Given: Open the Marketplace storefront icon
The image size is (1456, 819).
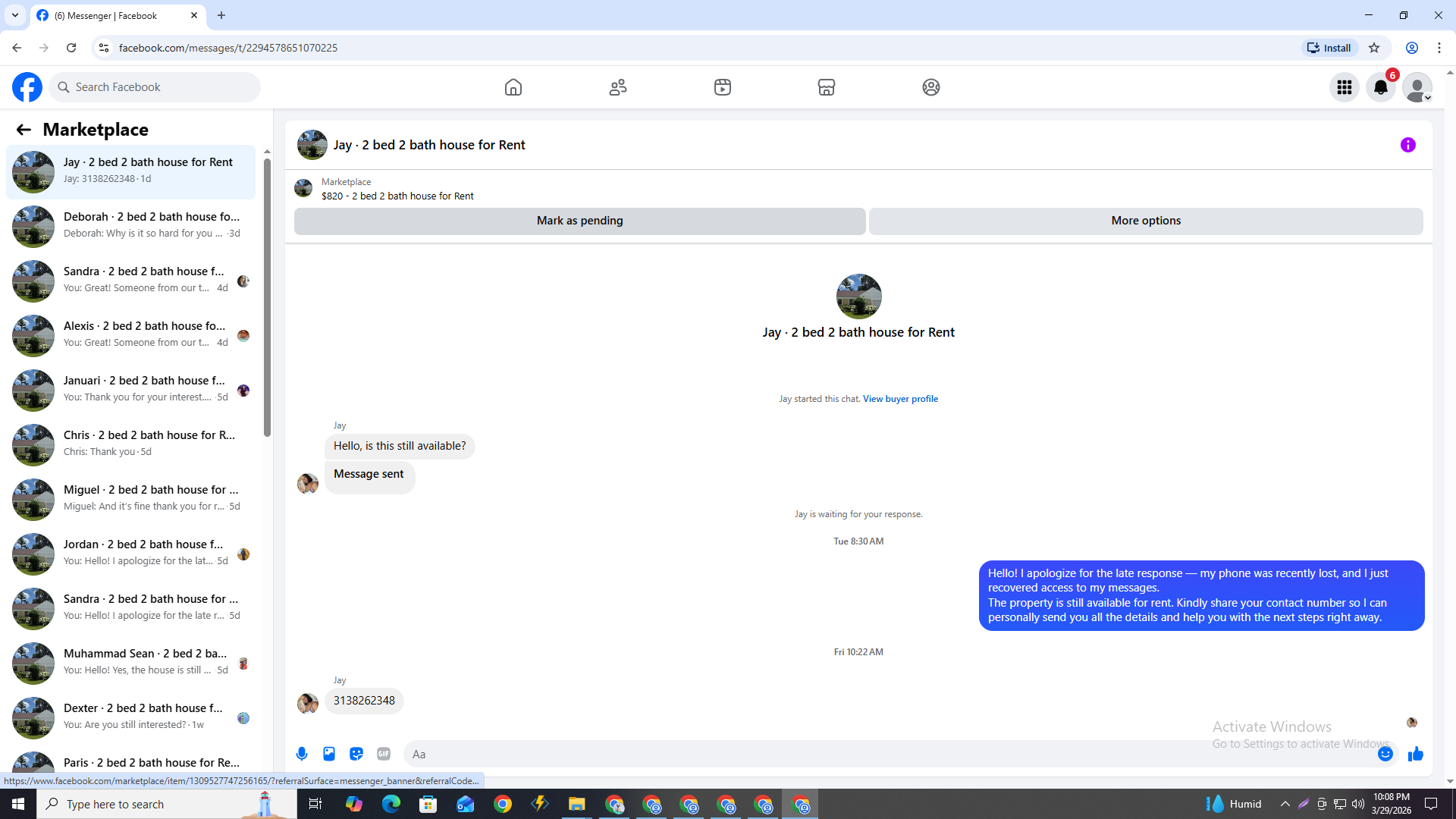Looking at the screenshot, I should tap(827, 87).
